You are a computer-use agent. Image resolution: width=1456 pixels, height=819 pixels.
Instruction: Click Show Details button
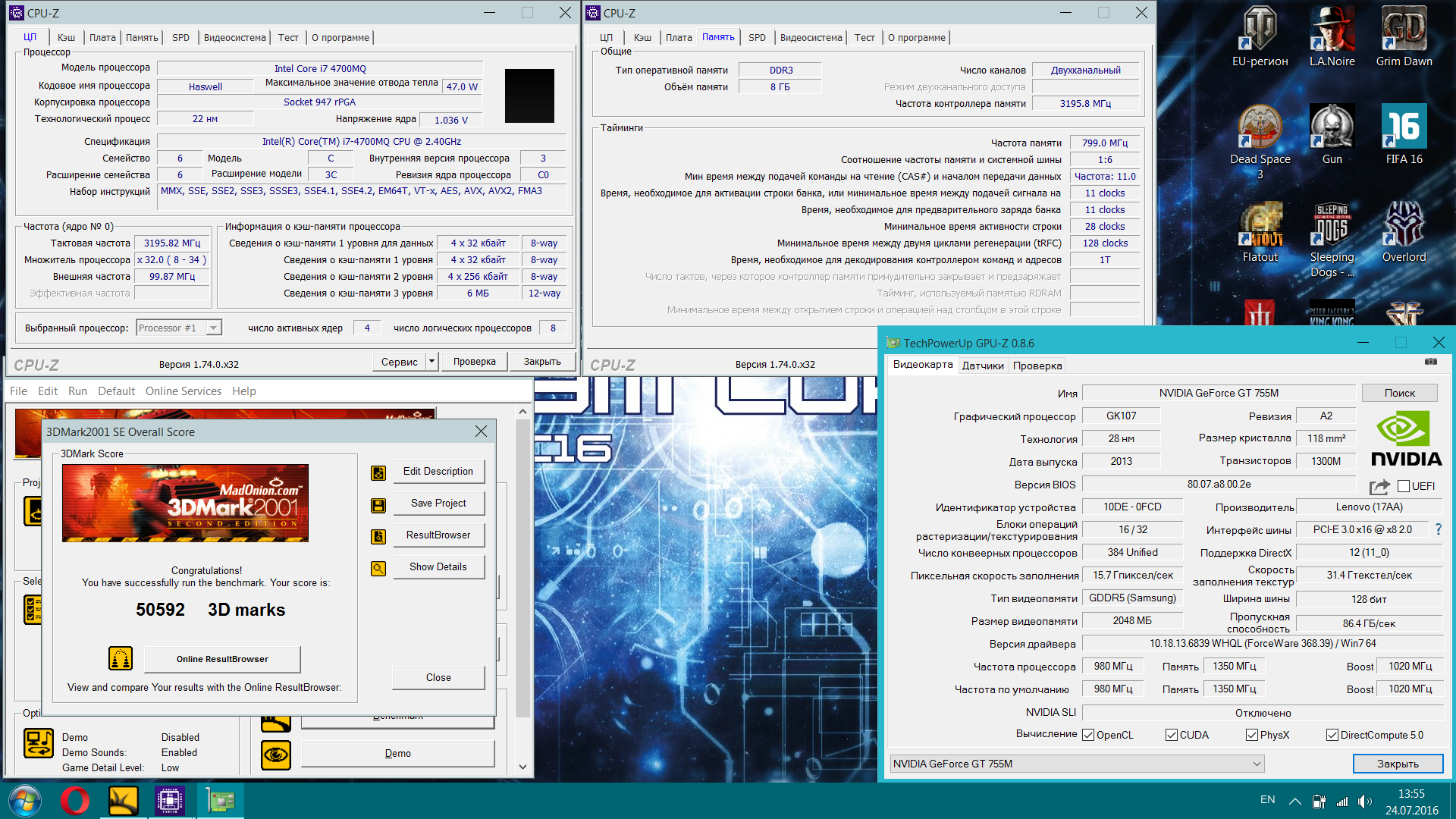click(438, 567)
